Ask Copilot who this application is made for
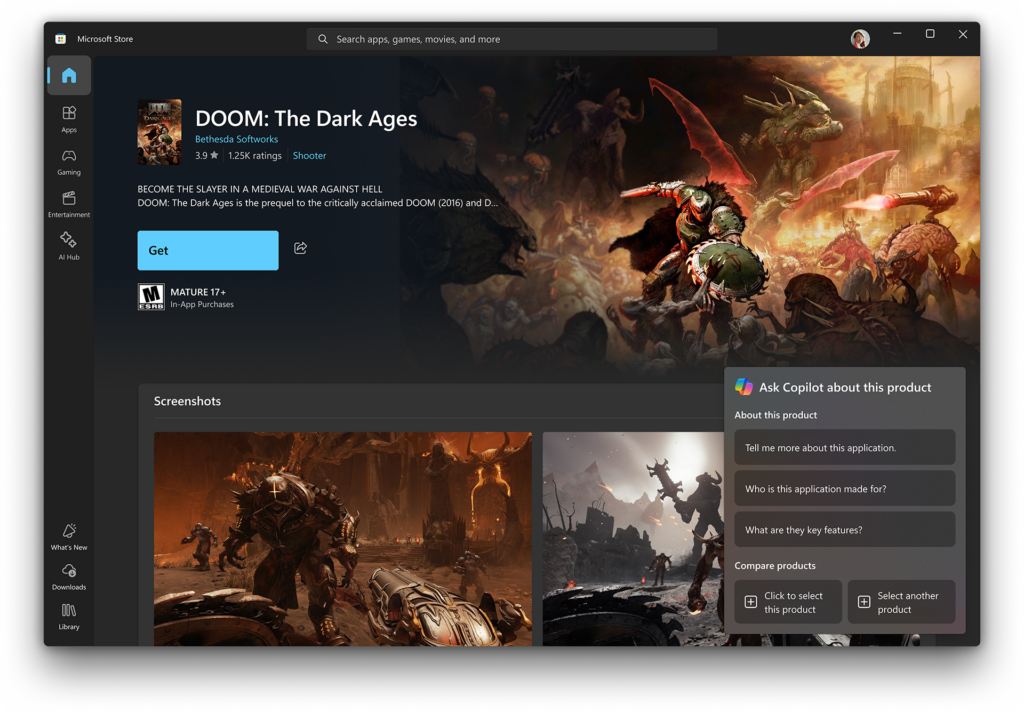The height and width of the screenshot is (712, 1024). [x=844, y=488]
